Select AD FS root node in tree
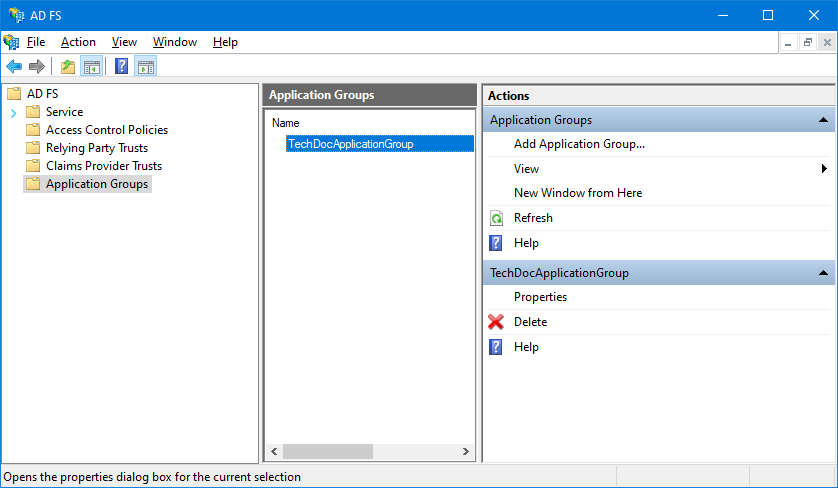The height and width of the screenshot is (488, 838). coord(43,94)
